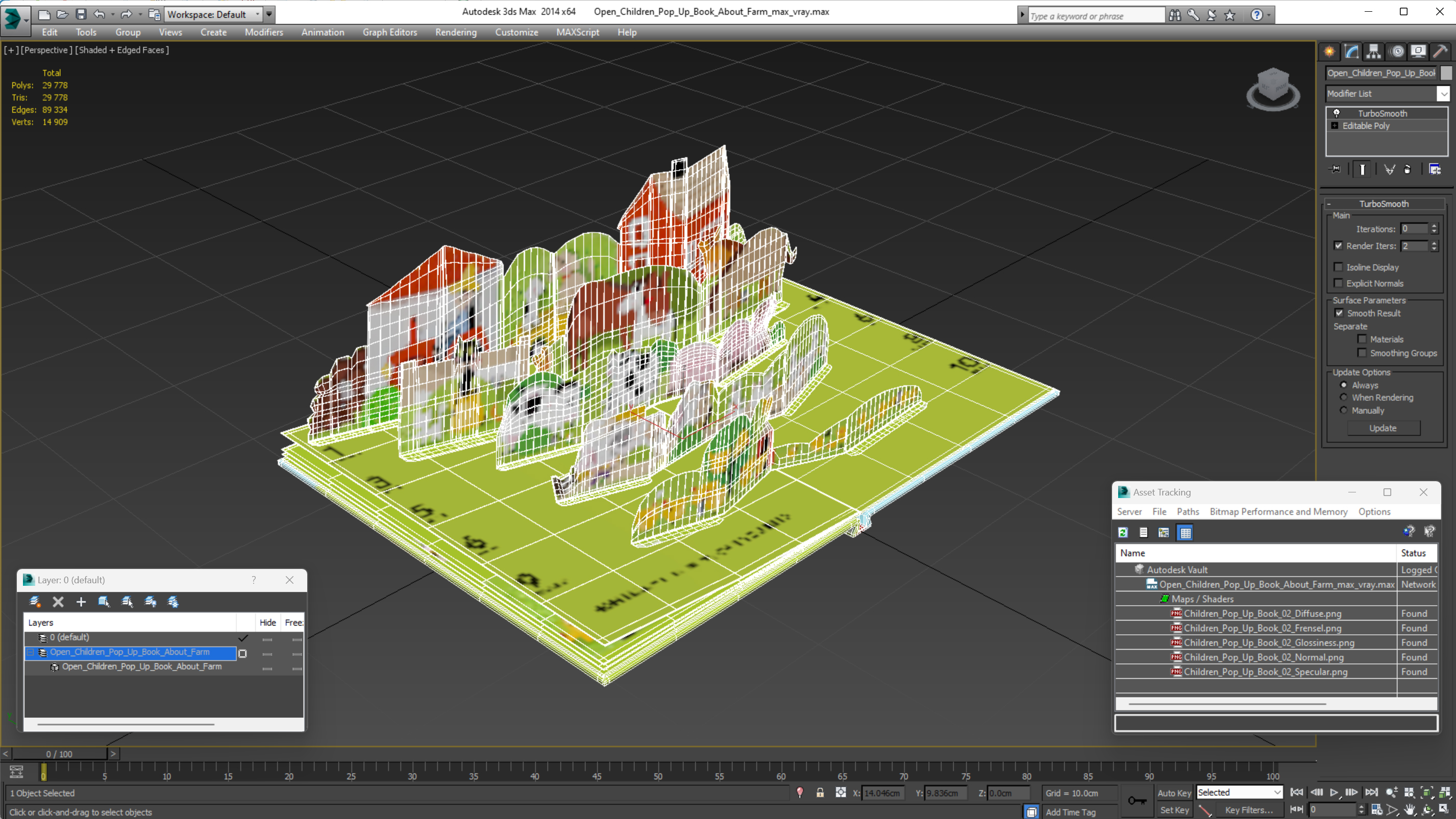Open the Utilities hammer tab

point(1440,52)
